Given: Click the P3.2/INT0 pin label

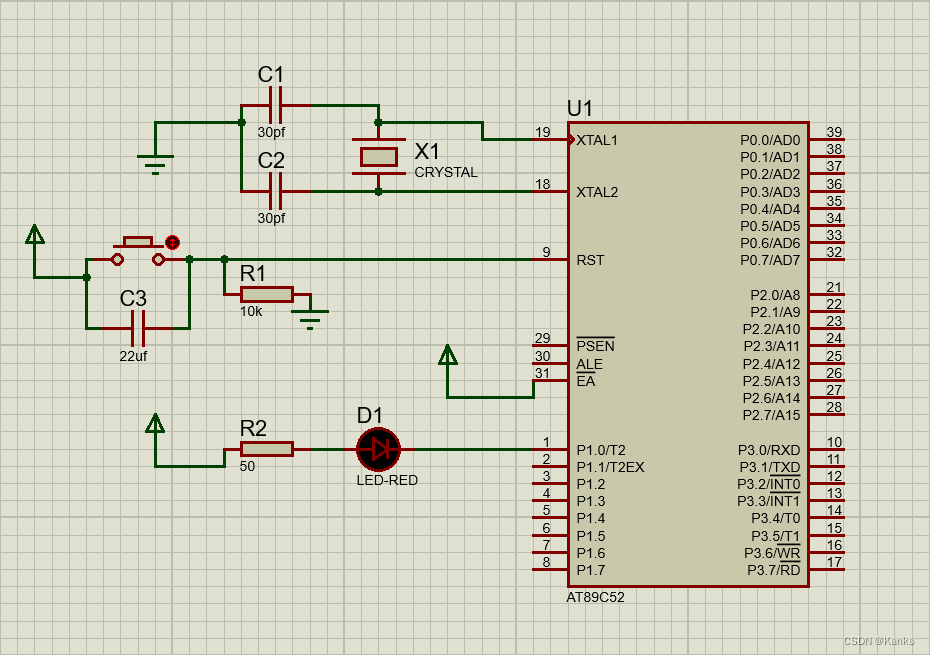Looking at the screenshot, I should [x=769, y=485].
